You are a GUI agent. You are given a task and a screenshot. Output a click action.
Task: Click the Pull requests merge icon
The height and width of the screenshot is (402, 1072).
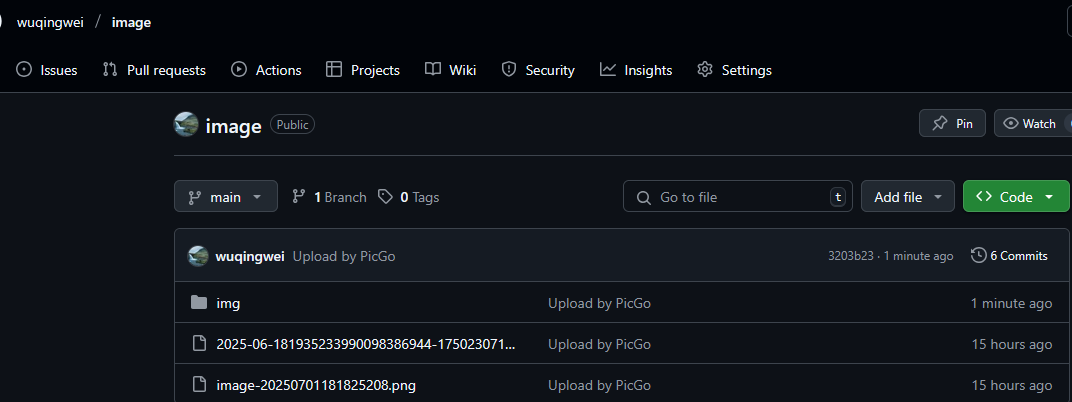(110, 70)
